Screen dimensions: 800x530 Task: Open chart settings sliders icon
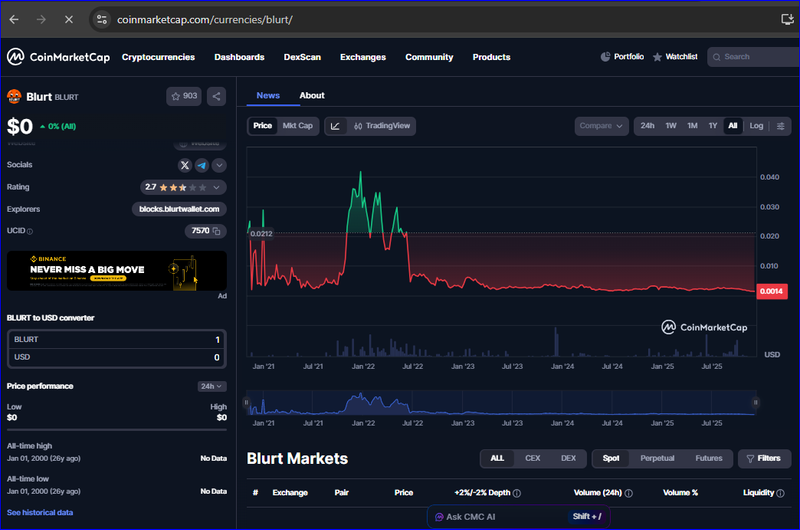pyautogui.click(x=781, y=126)
